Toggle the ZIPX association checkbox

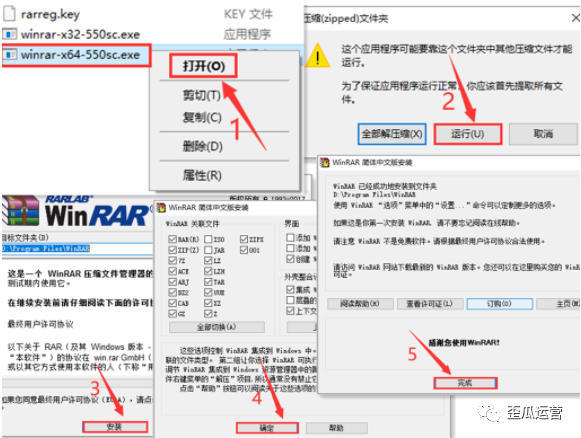244,239
